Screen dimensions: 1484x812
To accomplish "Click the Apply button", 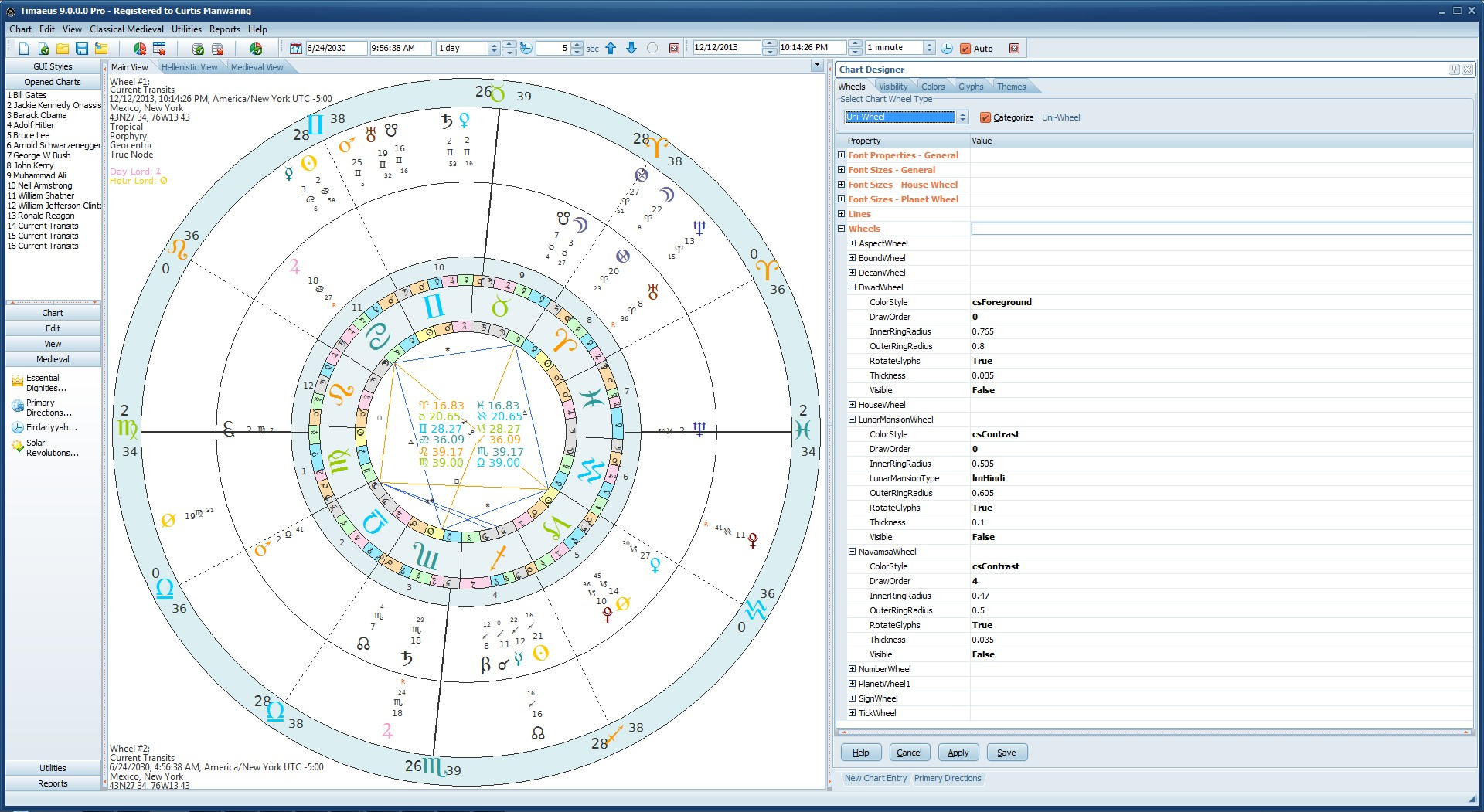I will [x=958, y=753].
